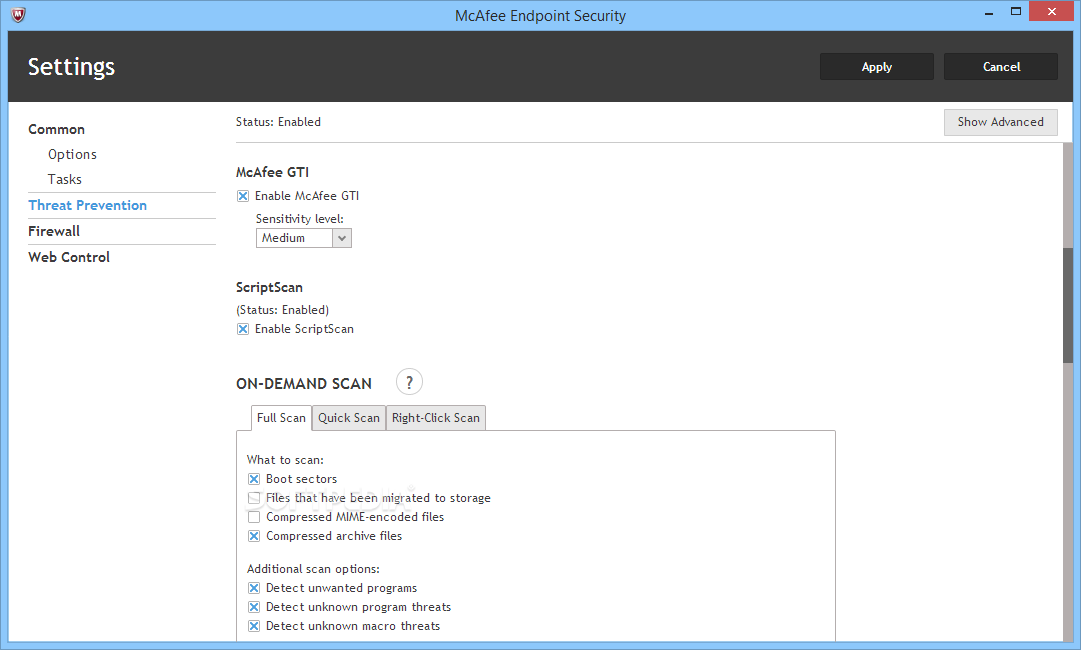Open Options under Common
Screen dimensions: 1081x650
72,154
